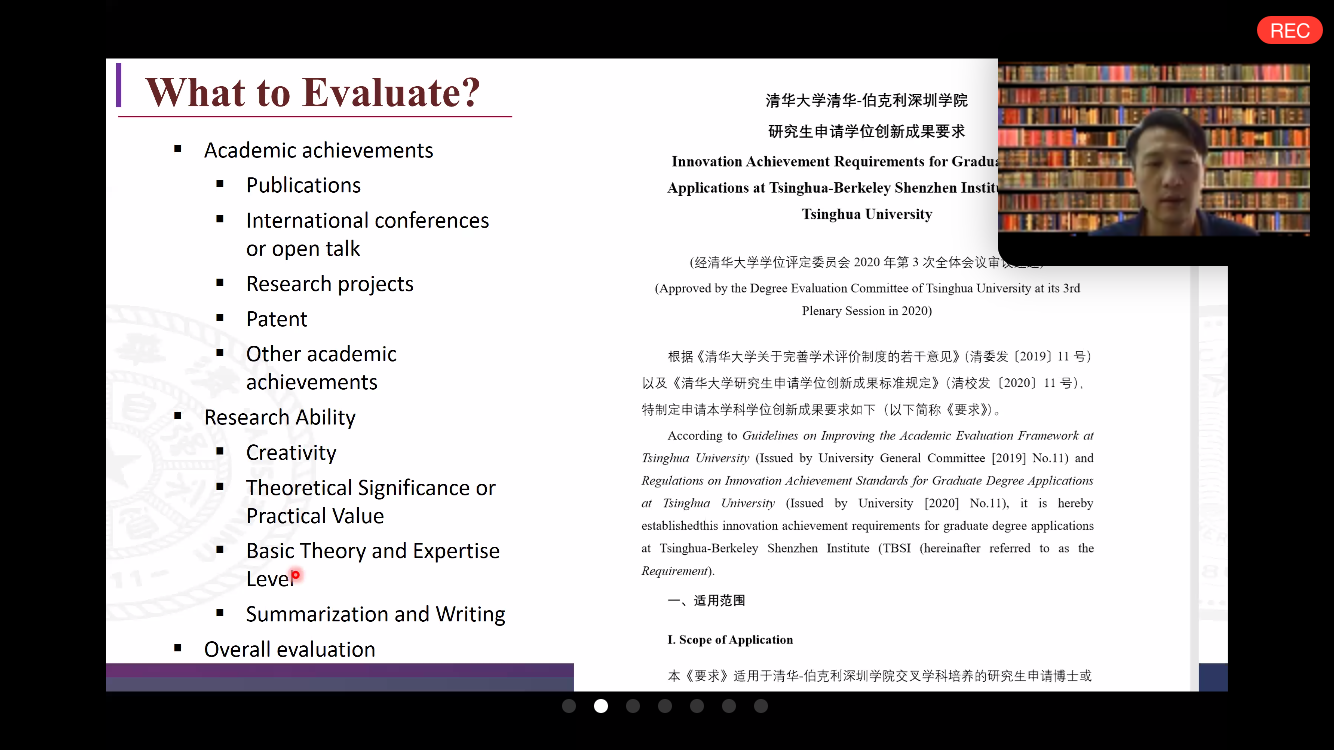Click the 'Patent' sub-bullet
Viewport: 1334px width, 750px height.
coord(277,319)
